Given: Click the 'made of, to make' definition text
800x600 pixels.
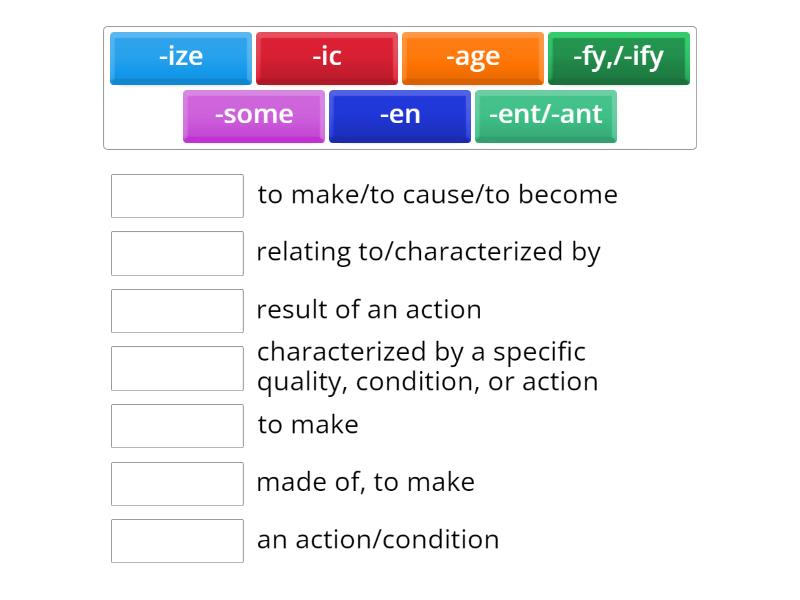Looking at the screenshot, I should tap(366, 482).
